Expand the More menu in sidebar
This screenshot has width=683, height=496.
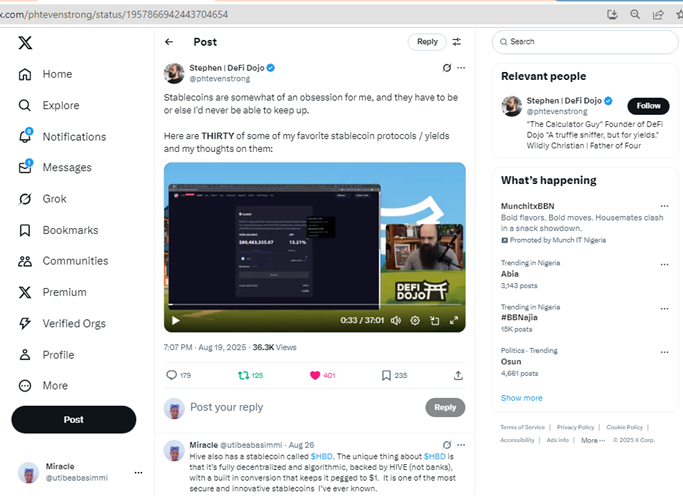pyautogui.click(x=43, y=386)
